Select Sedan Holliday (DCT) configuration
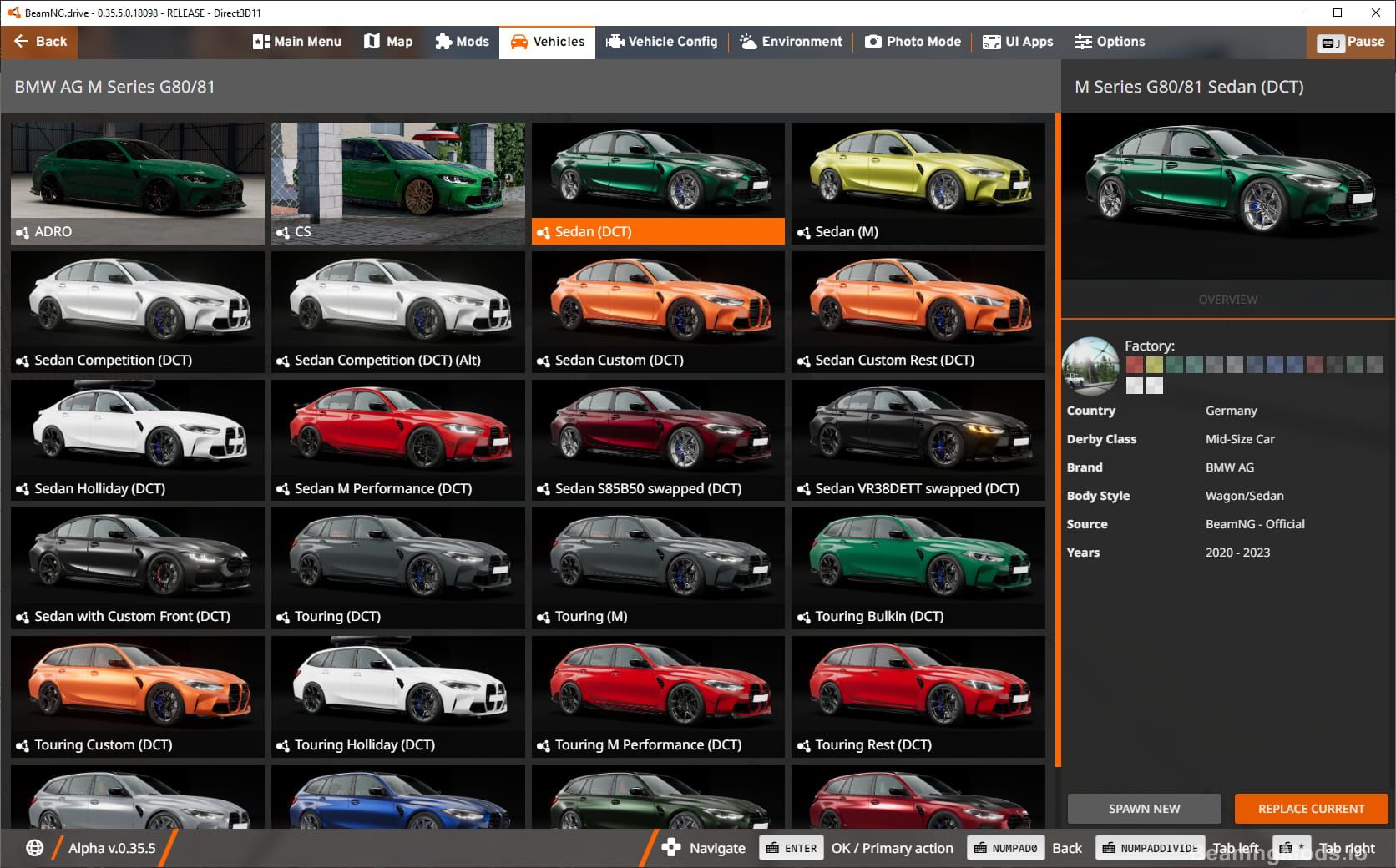The height and width of the screenshot is (868, 1396). (138, 441)
